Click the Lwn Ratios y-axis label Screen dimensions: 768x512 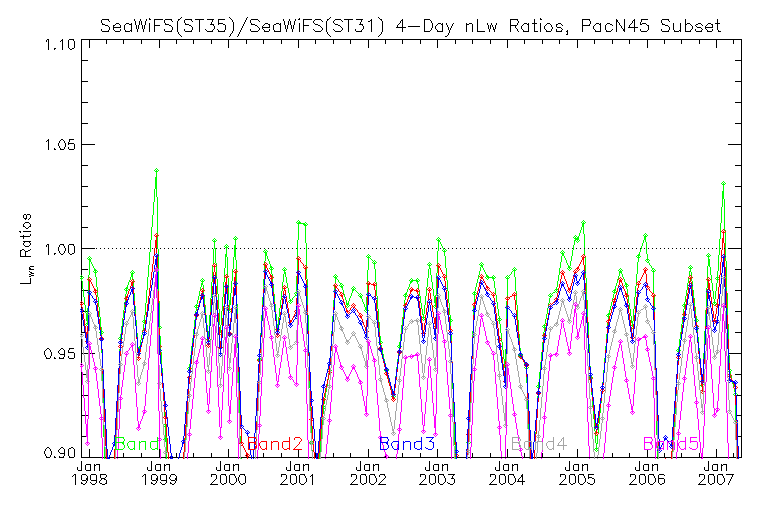click(26, 249)
